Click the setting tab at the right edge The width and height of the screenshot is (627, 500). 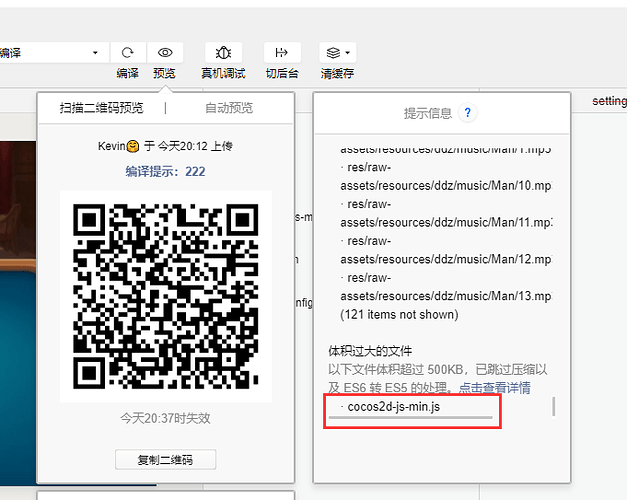click(609, 101)
